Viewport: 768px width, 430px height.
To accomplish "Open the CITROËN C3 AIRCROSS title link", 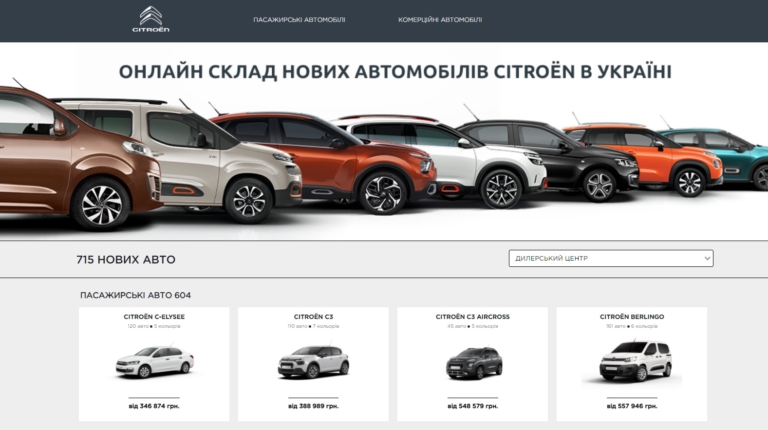I will click(473, 317).
